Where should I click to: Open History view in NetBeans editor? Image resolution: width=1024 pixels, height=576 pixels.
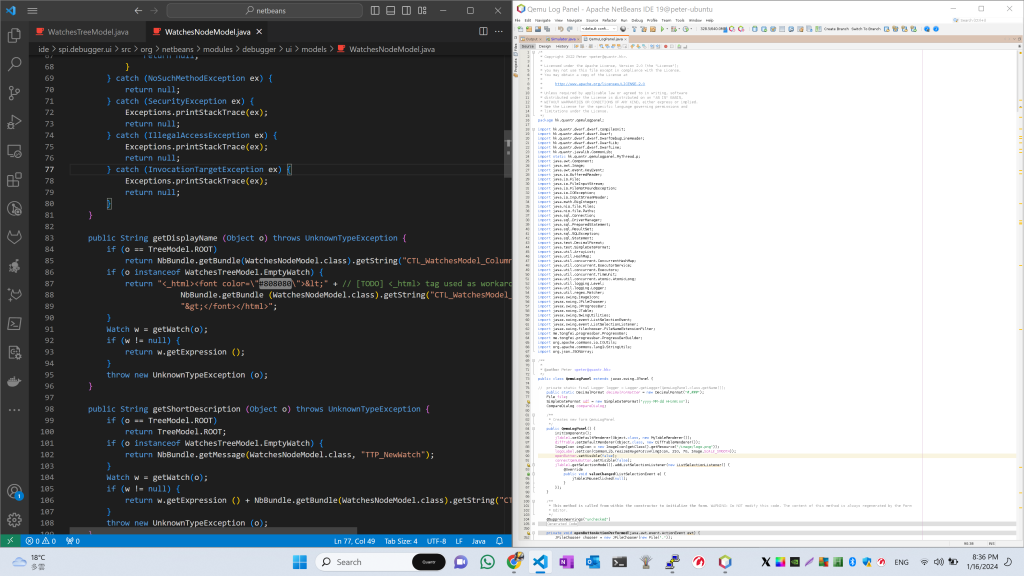[562, 46]
